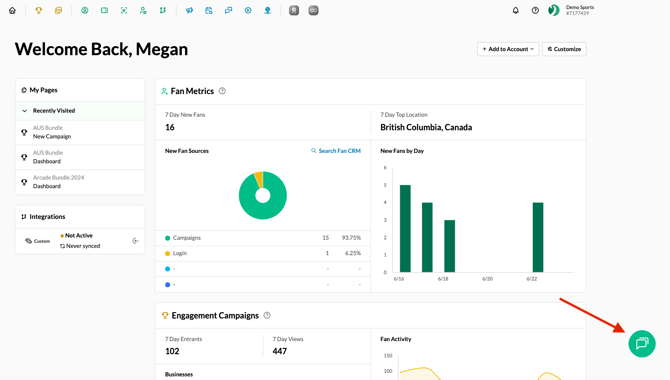
Task: Click the green Campaigns legend dot
Action: click(x=168, y=238)
